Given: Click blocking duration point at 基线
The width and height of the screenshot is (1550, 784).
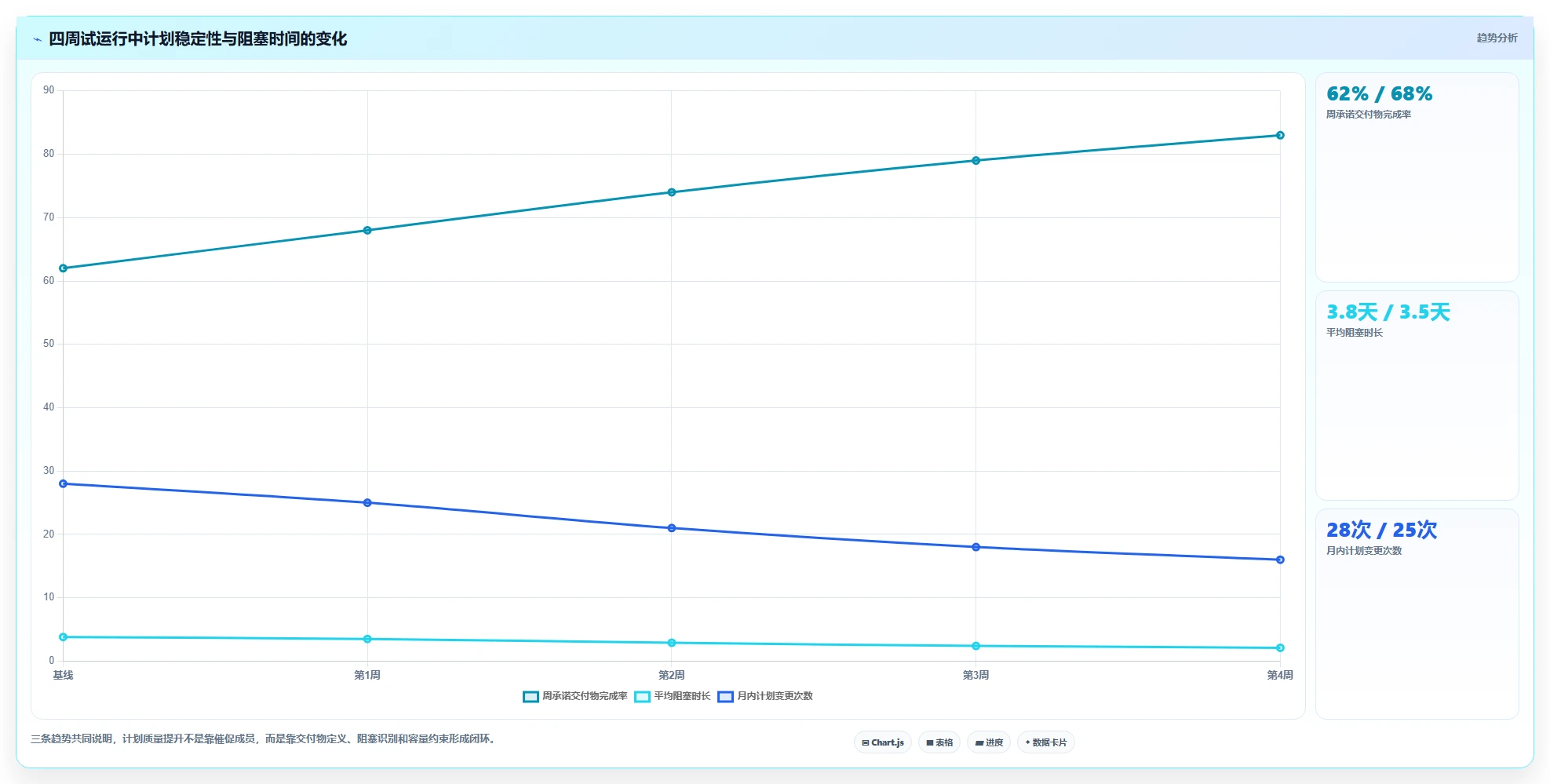Looking at the screenshot, I should 63,637.
